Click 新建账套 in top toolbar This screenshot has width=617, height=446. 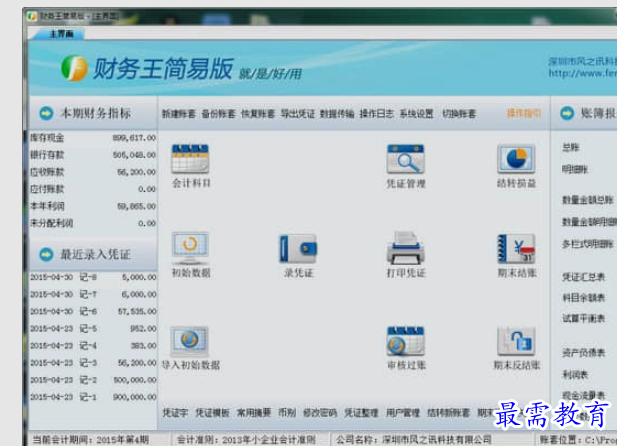coord(179,114)
